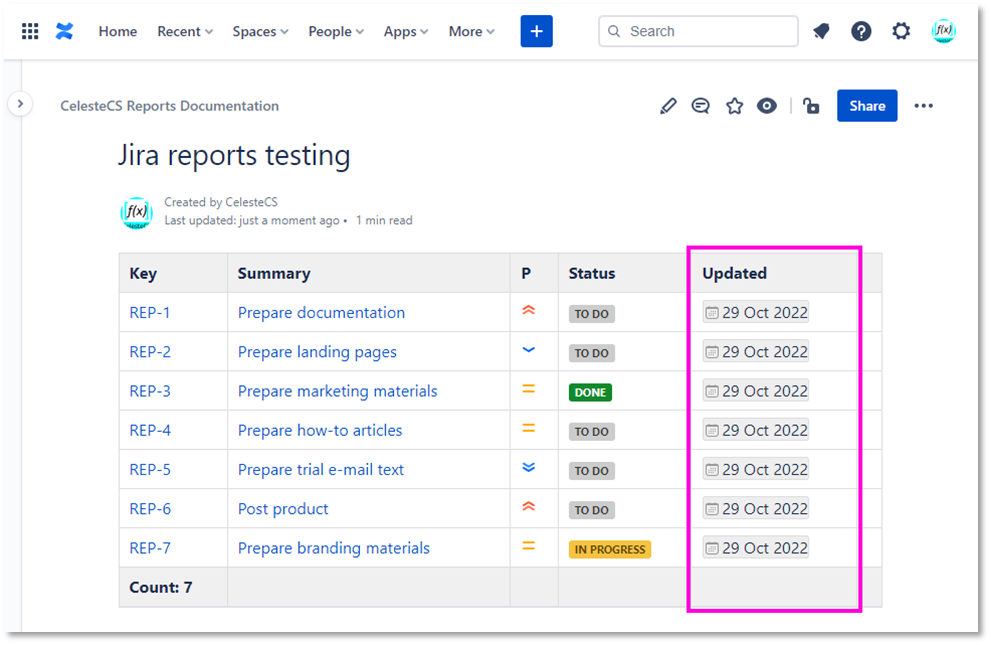991x645 pixels.
Task: Click the pencil edit page icon
Action: point(668,106)
